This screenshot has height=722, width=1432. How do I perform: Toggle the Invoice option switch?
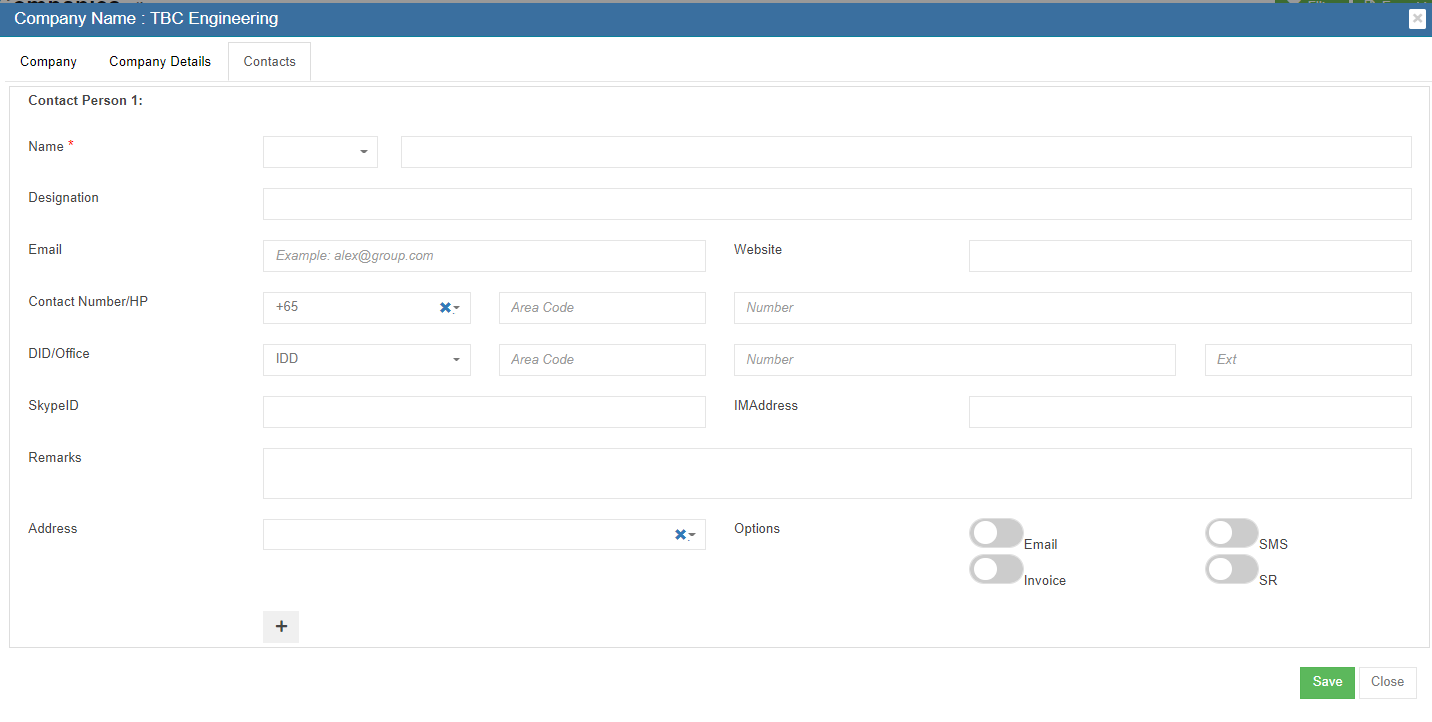996,569
